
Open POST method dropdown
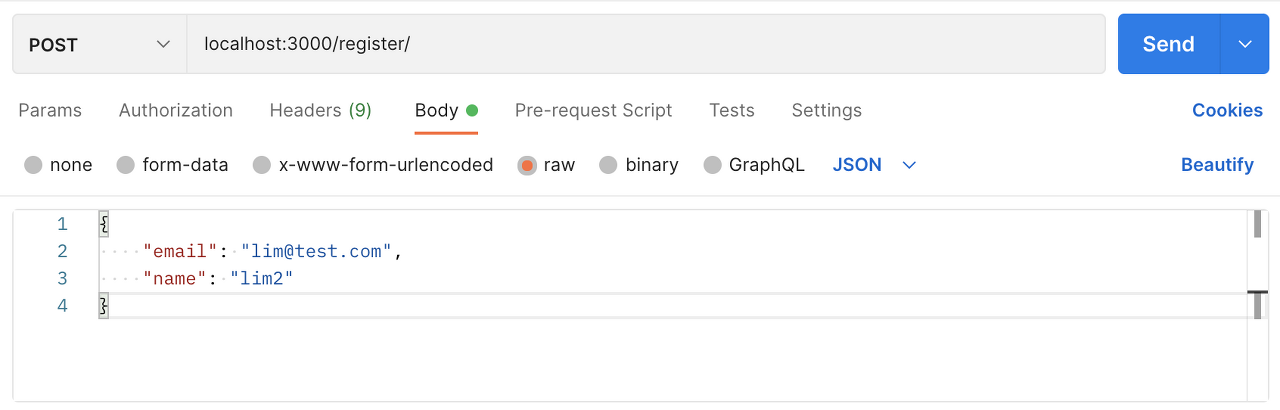(100, 44)
